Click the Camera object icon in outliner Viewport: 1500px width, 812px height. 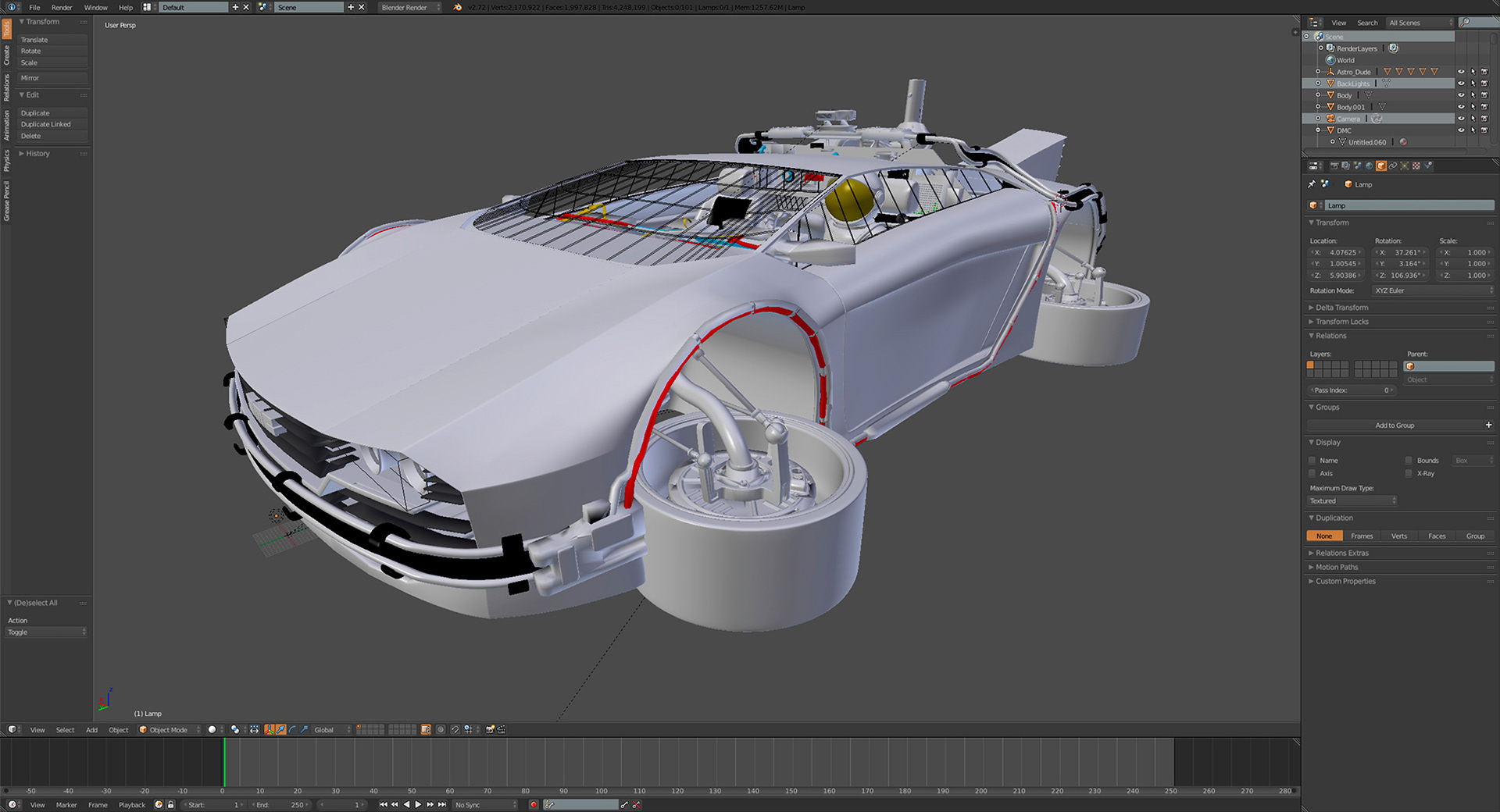[1330, 119]
